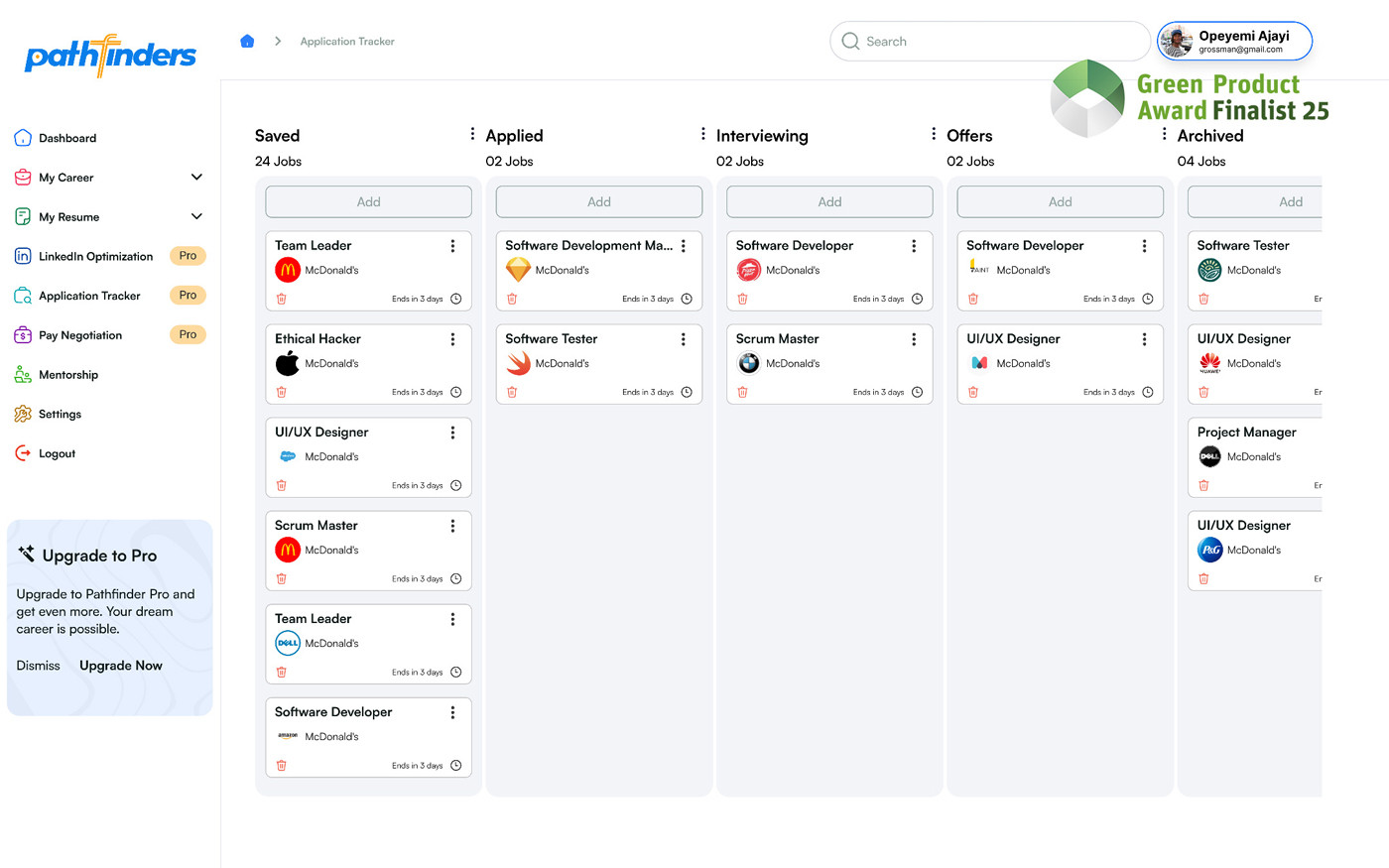This screenshot has width=1389, height=868.
Task: Open the Mentorship sidebar icon
Action: click(x=23, y=375)
